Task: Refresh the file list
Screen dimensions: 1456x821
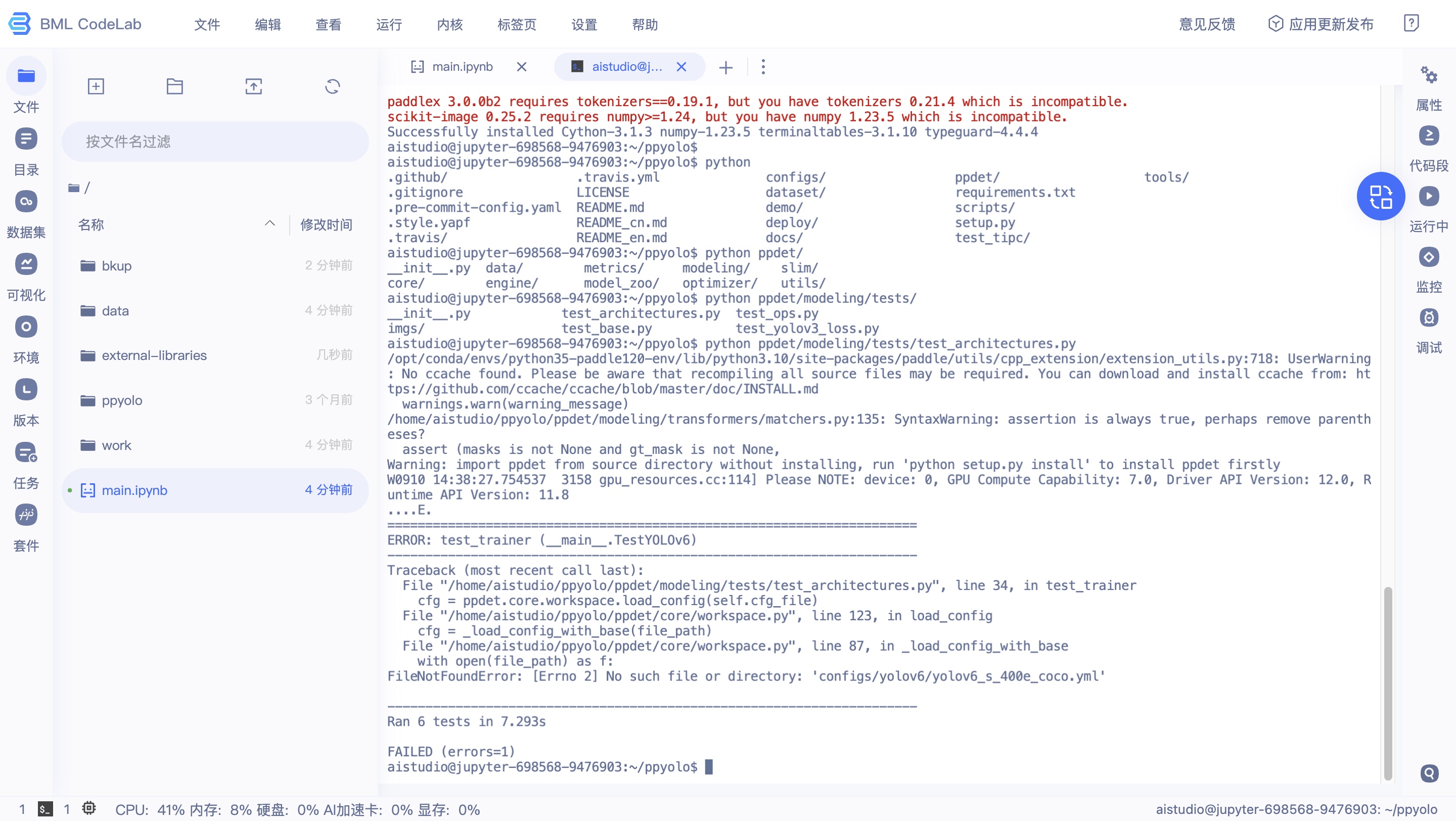Action: point(332,86)
